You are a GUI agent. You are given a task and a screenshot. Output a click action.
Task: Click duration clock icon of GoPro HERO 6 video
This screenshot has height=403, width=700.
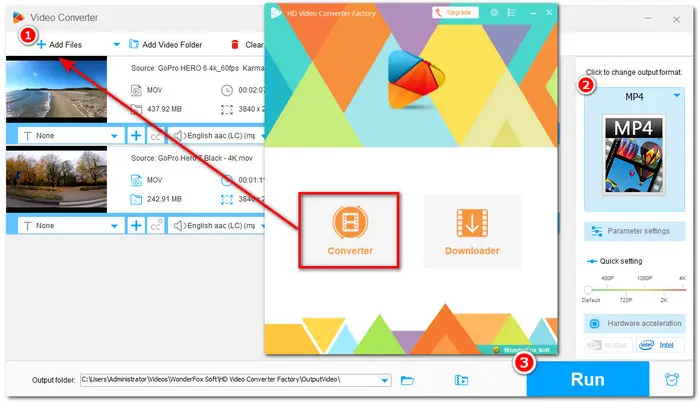(227, 90)
